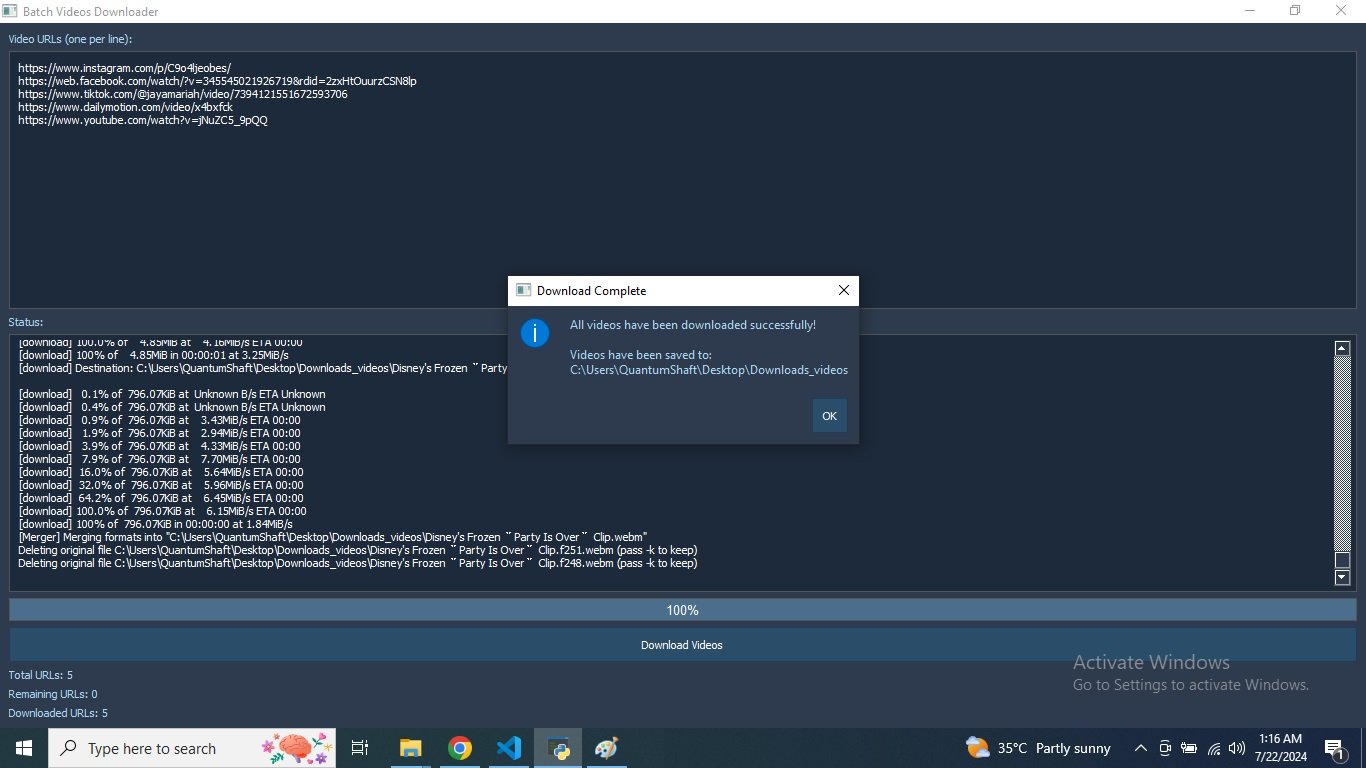Open the Paint app from the taskbar
This screenshot has height=768, width=1366.
coord(606,748)
